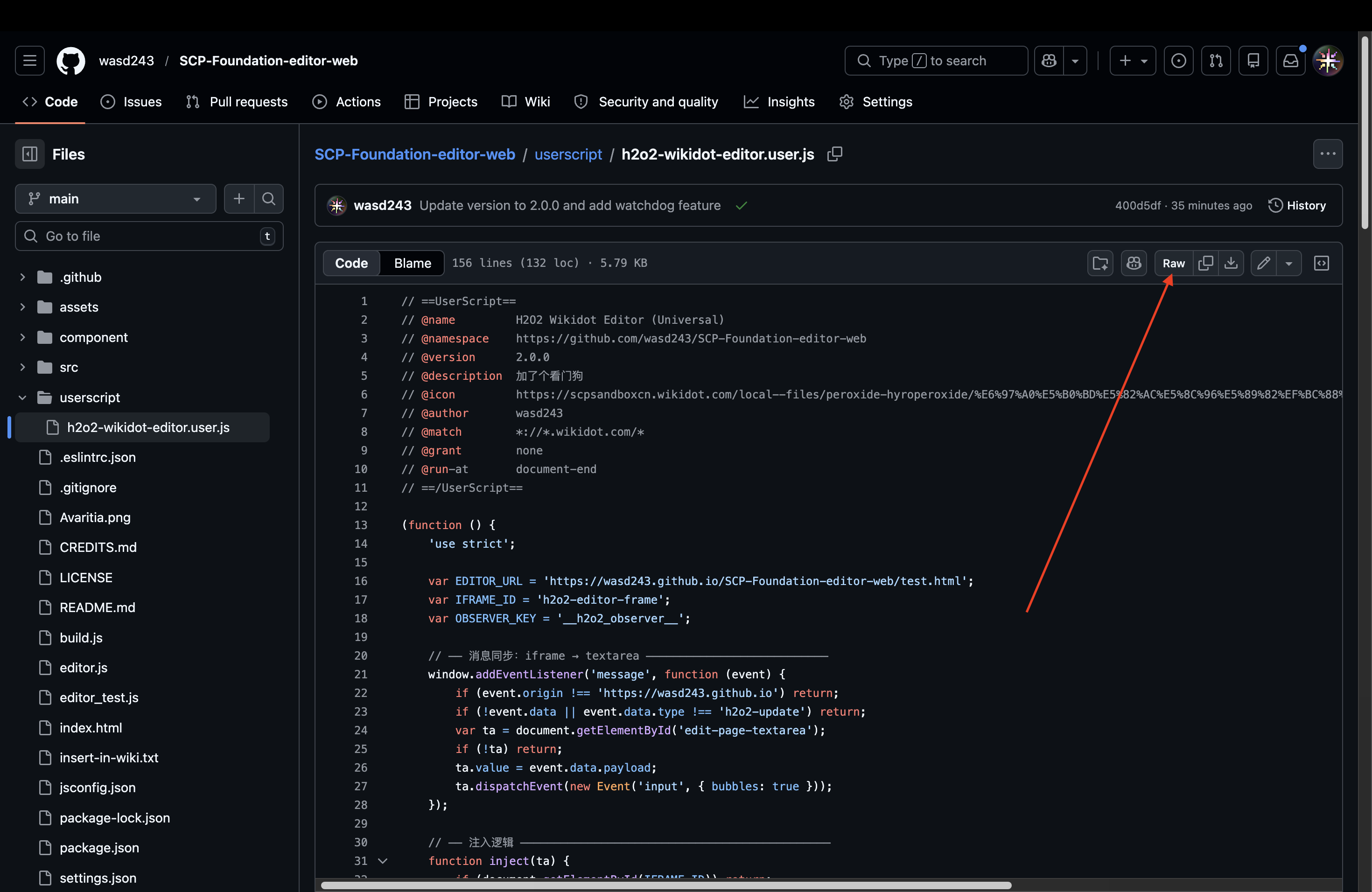Open Copilot chat icon in header
The height and width of the screenshot is (892, 1372).
1049,61
